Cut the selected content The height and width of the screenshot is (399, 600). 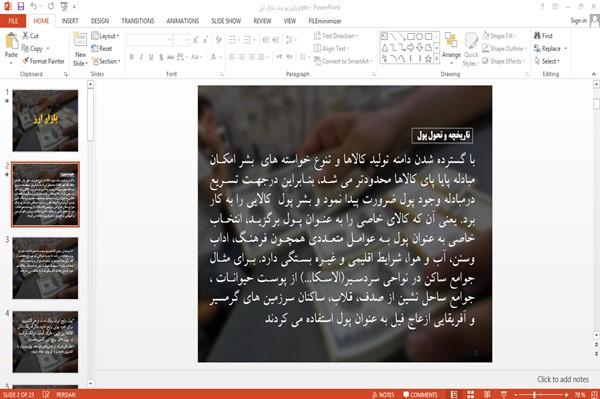[x=30, y=36]
